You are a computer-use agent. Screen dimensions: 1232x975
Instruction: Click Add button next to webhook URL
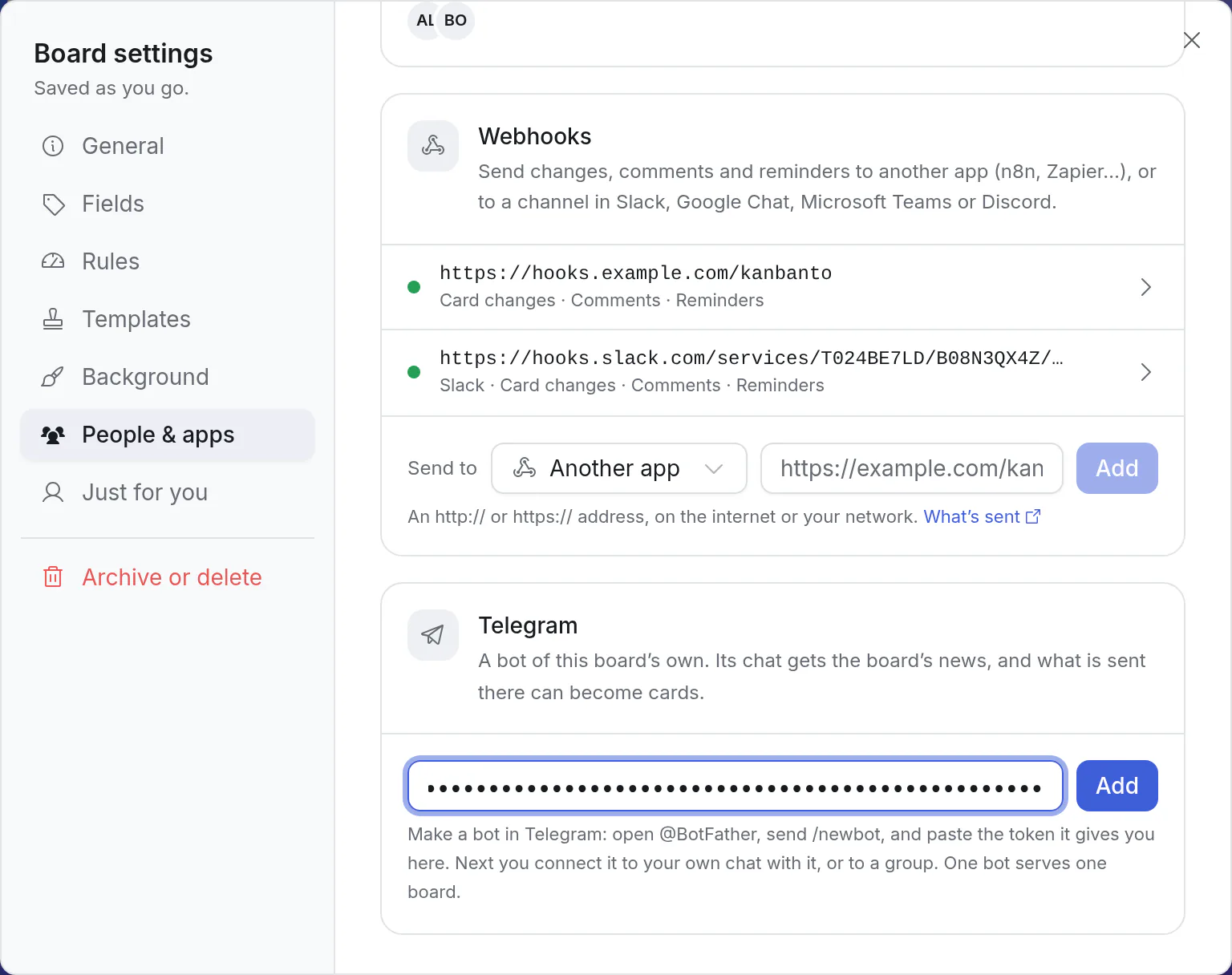pyautogui.click(x=1117, y=468)
